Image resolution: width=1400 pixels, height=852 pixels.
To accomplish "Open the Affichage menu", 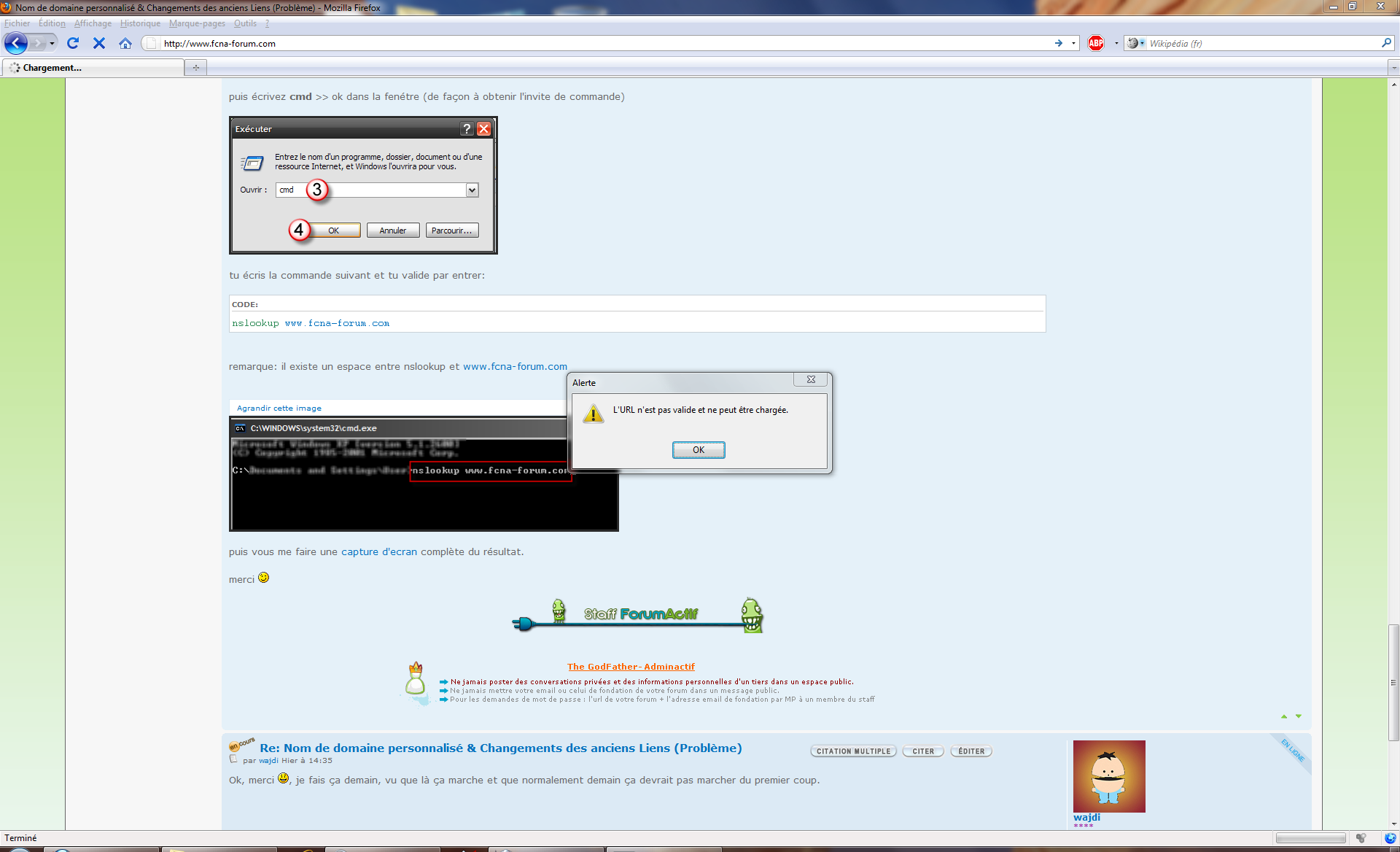I will [93, 23].
